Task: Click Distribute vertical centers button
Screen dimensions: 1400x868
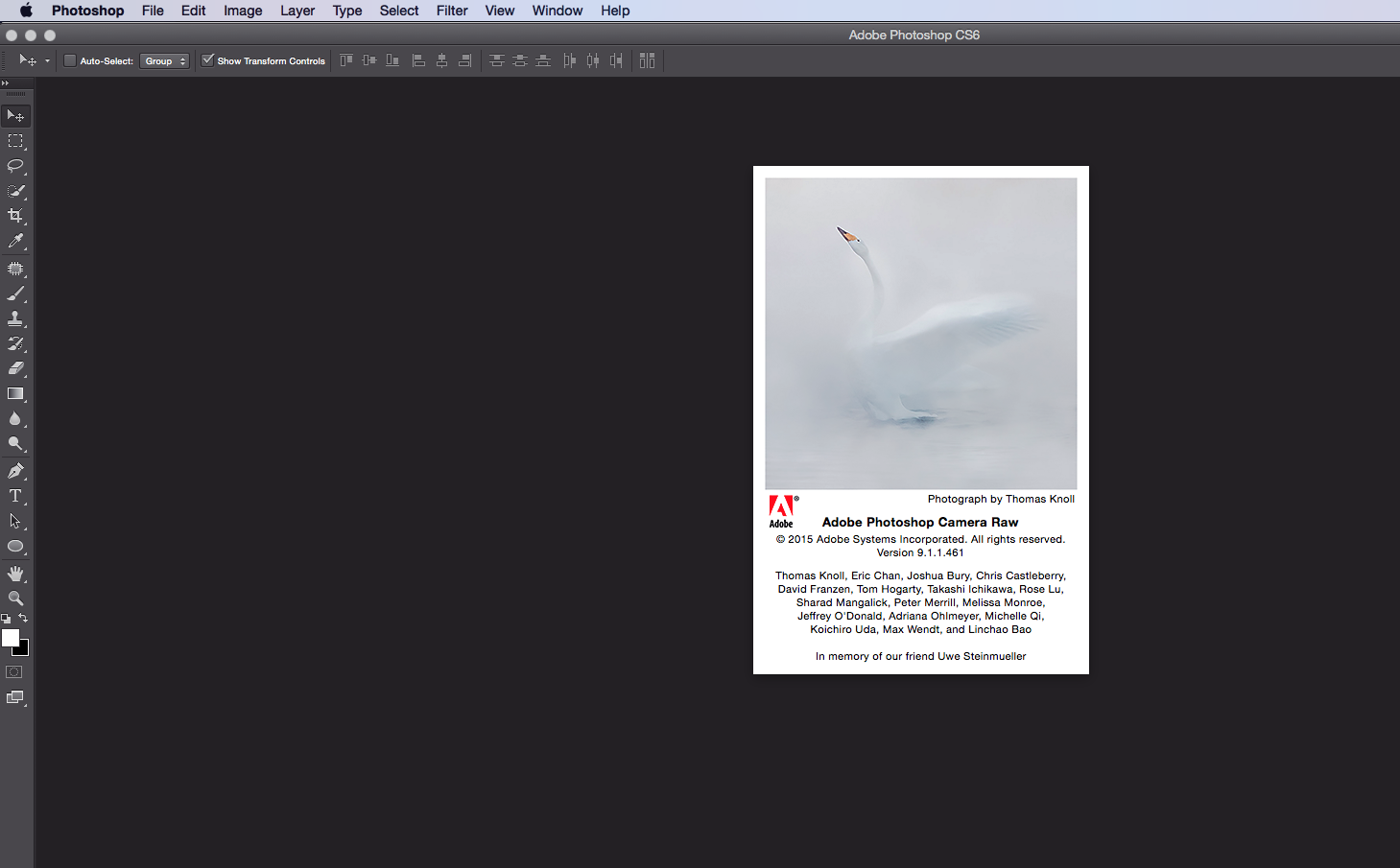Action: (x=519, y=60)
